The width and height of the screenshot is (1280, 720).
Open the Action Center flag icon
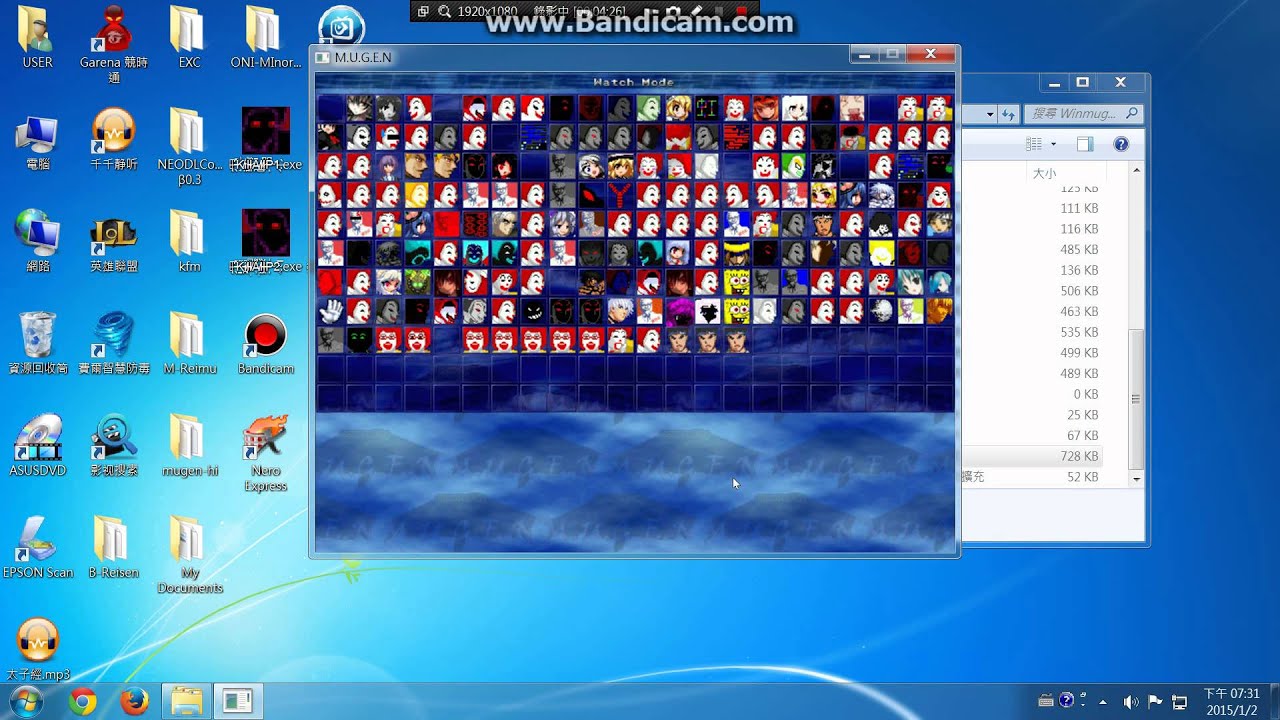[x=1155, y=702]
